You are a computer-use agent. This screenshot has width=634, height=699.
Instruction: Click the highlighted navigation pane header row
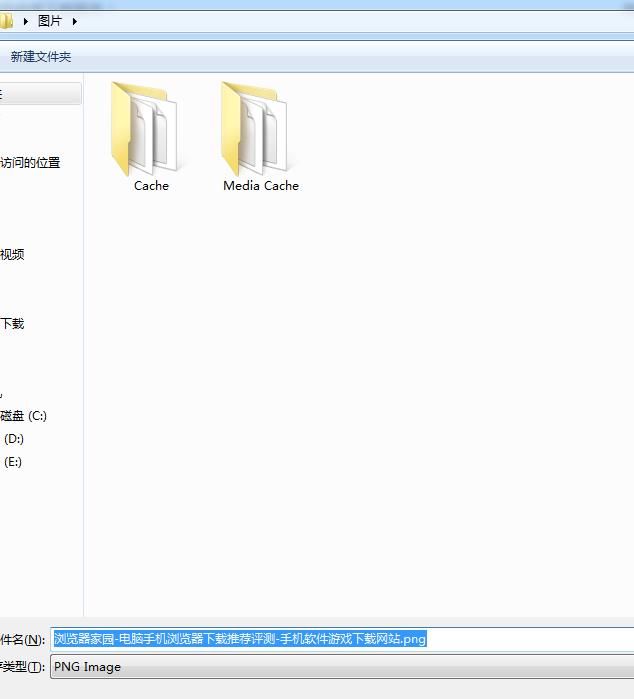point(41,94)
